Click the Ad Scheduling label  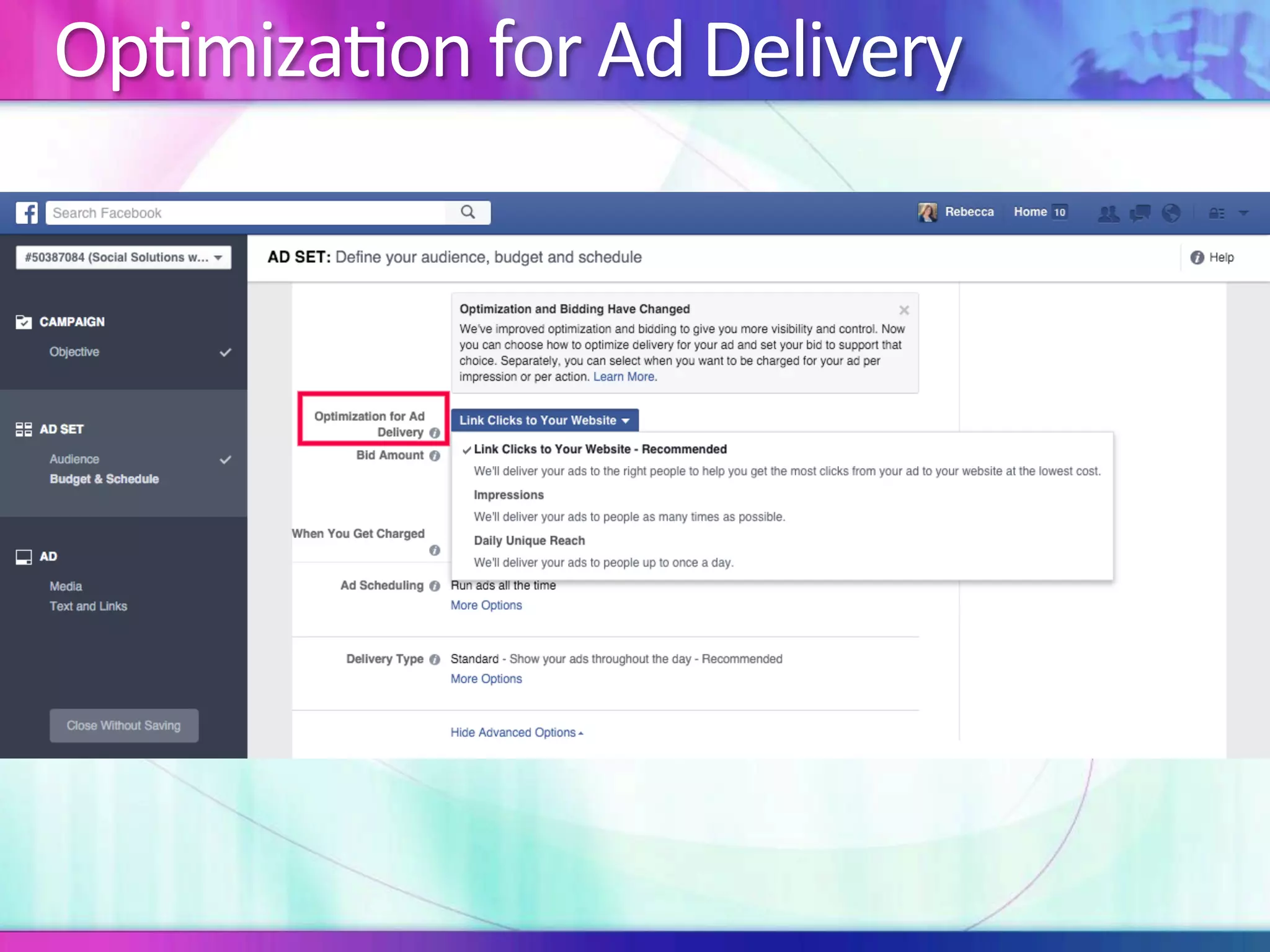click(382, 586)
